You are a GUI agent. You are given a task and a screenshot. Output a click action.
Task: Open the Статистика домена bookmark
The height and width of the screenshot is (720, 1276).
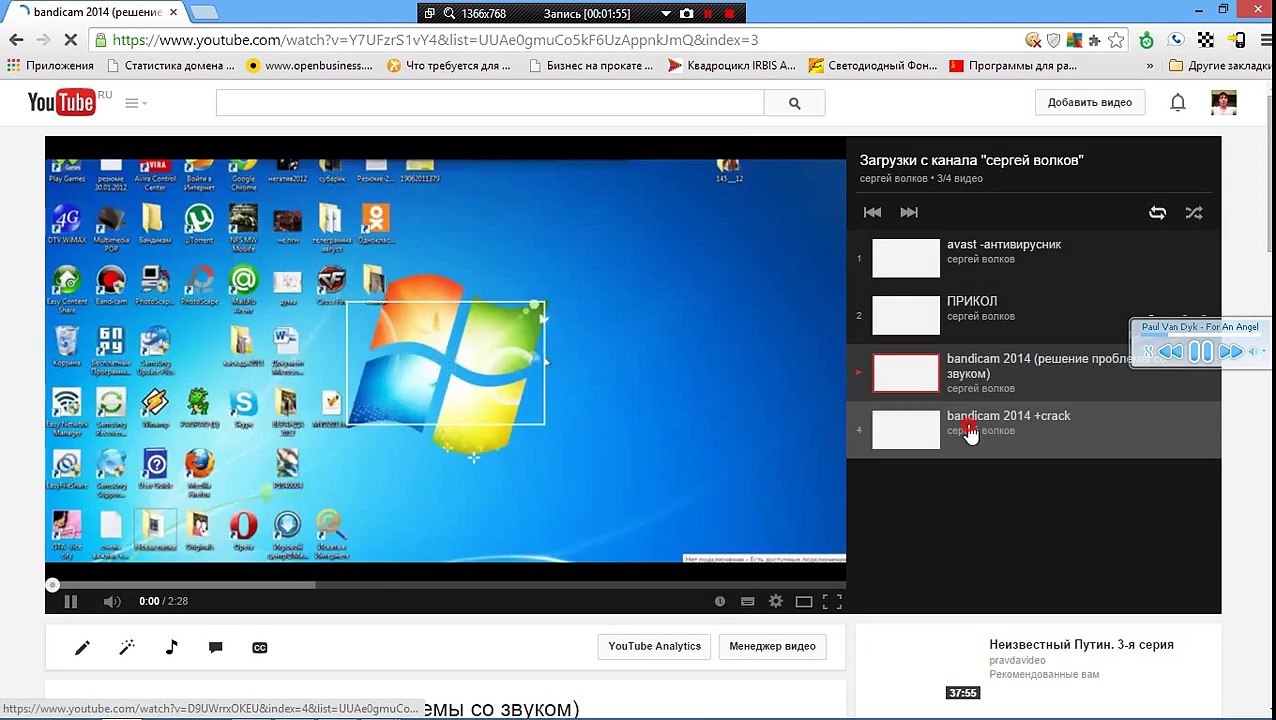(x=169, y=66)
